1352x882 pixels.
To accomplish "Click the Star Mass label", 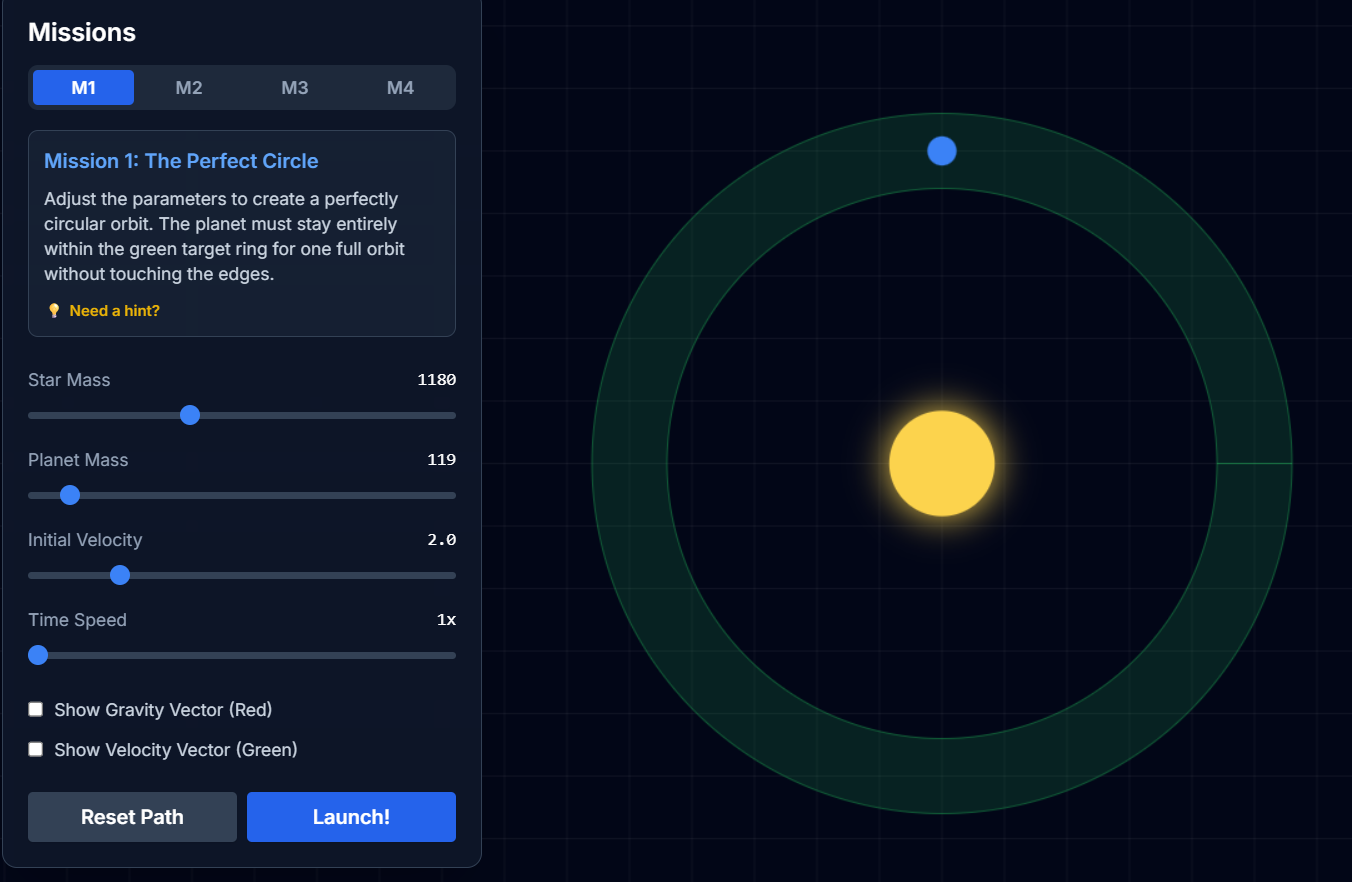I will pos(69,380).
